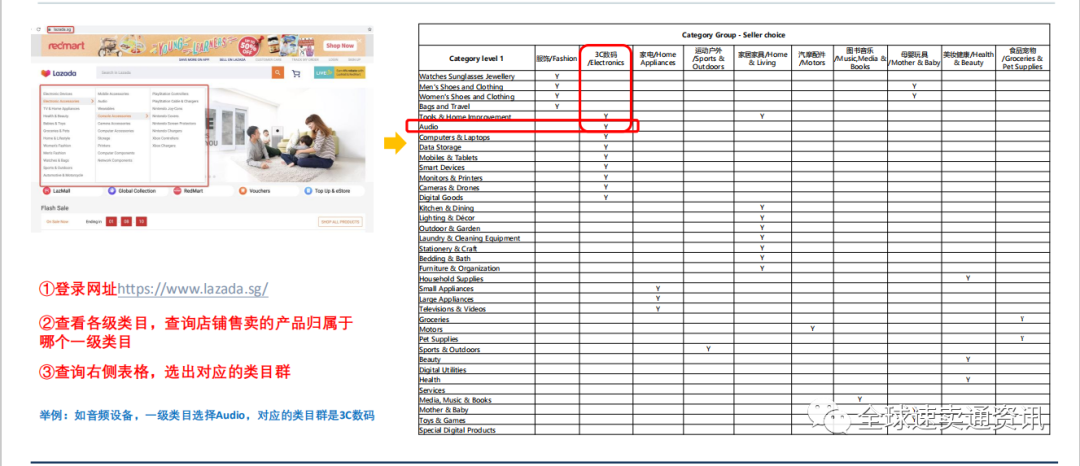Viewport: 1080px width, 466px height.
Task: Click the RedMart channel icon
Action: click(x=177, y=191)
